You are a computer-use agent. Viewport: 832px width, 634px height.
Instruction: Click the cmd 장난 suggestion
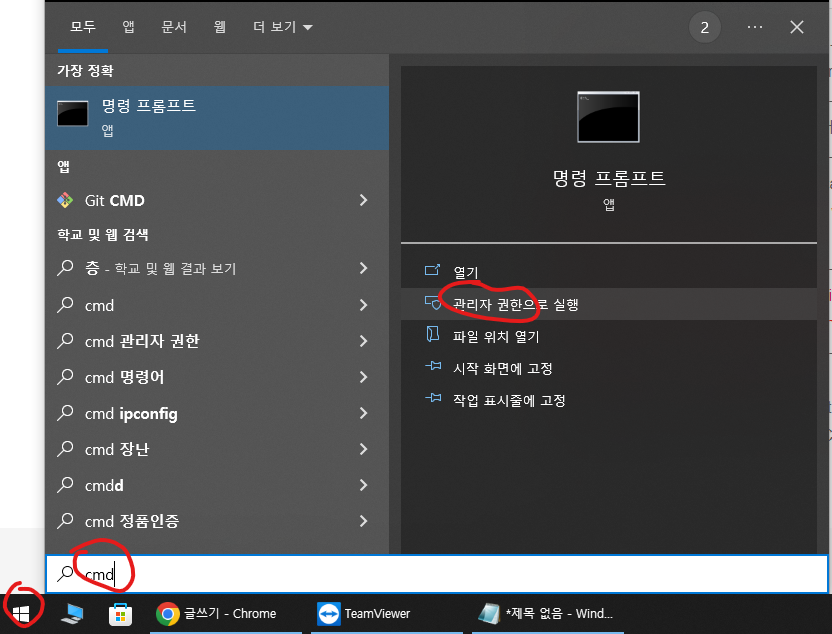(217, 449)
